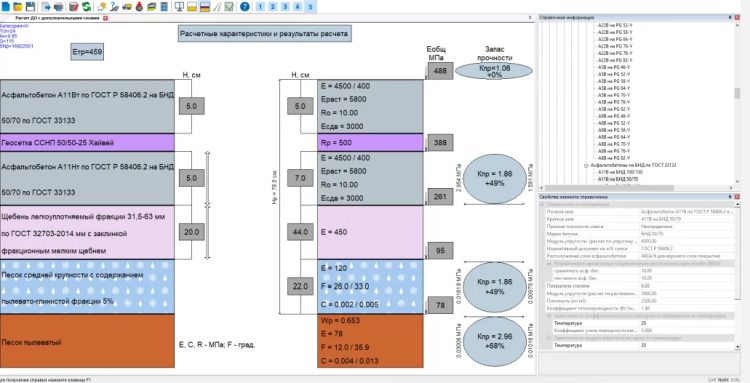Open a file with the folder icon

pyautogui.click(x=18, y=7)
